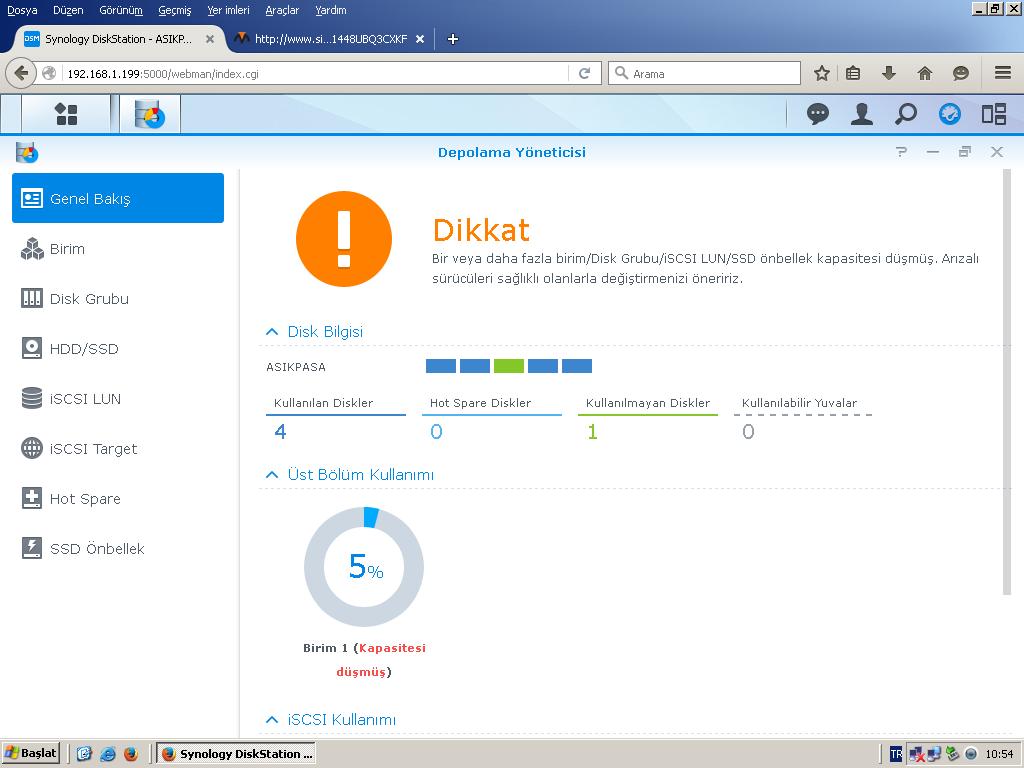Go to Hot Spare section
Viewport: 1024px width, 768px height.
[85, 499]
